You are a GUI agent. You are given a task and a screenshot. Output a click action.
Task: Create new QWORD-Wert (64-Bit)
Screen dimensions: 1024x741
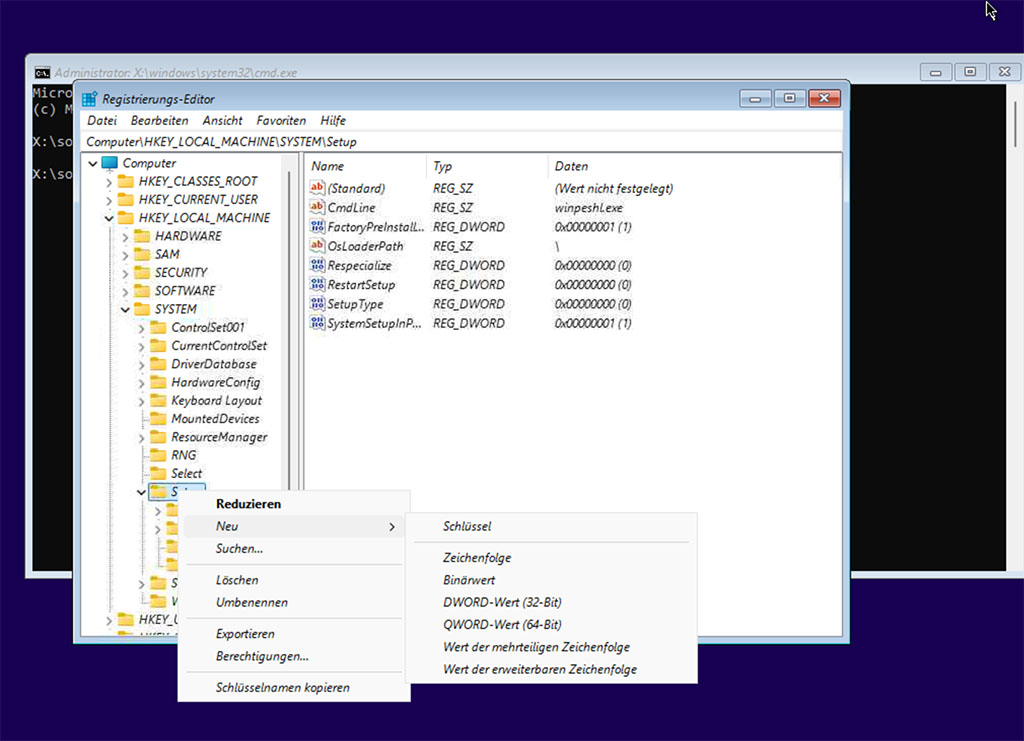click(x=551, y=624)
